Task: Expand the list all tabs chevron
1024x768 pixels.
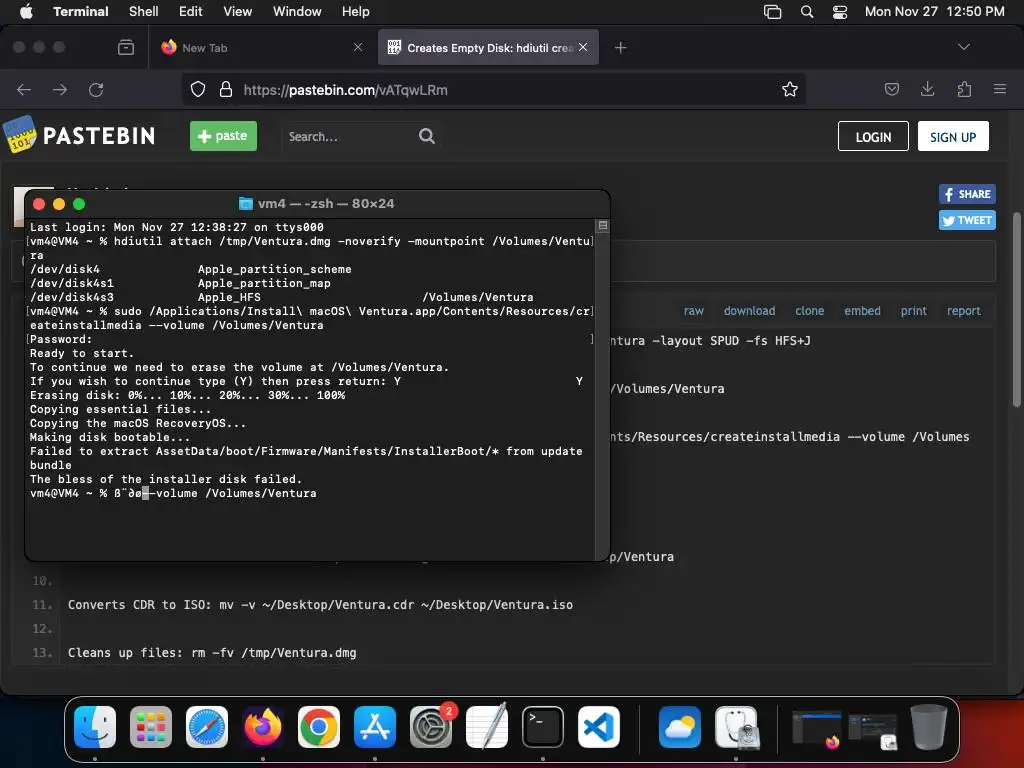Action: pos(963,47)
